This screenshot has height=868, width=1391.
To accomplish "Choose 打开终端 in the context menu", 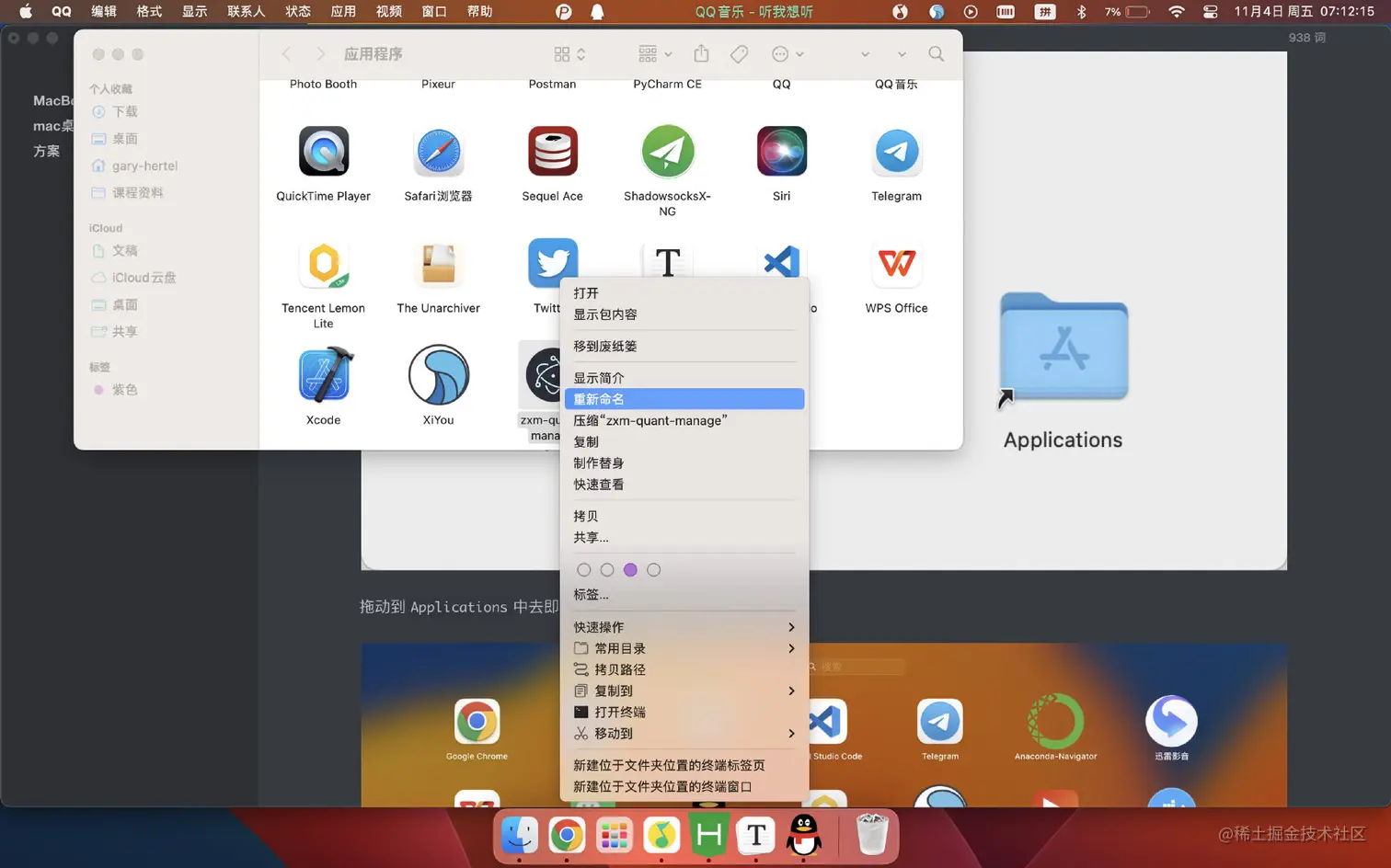I will (x=684, y=712).
